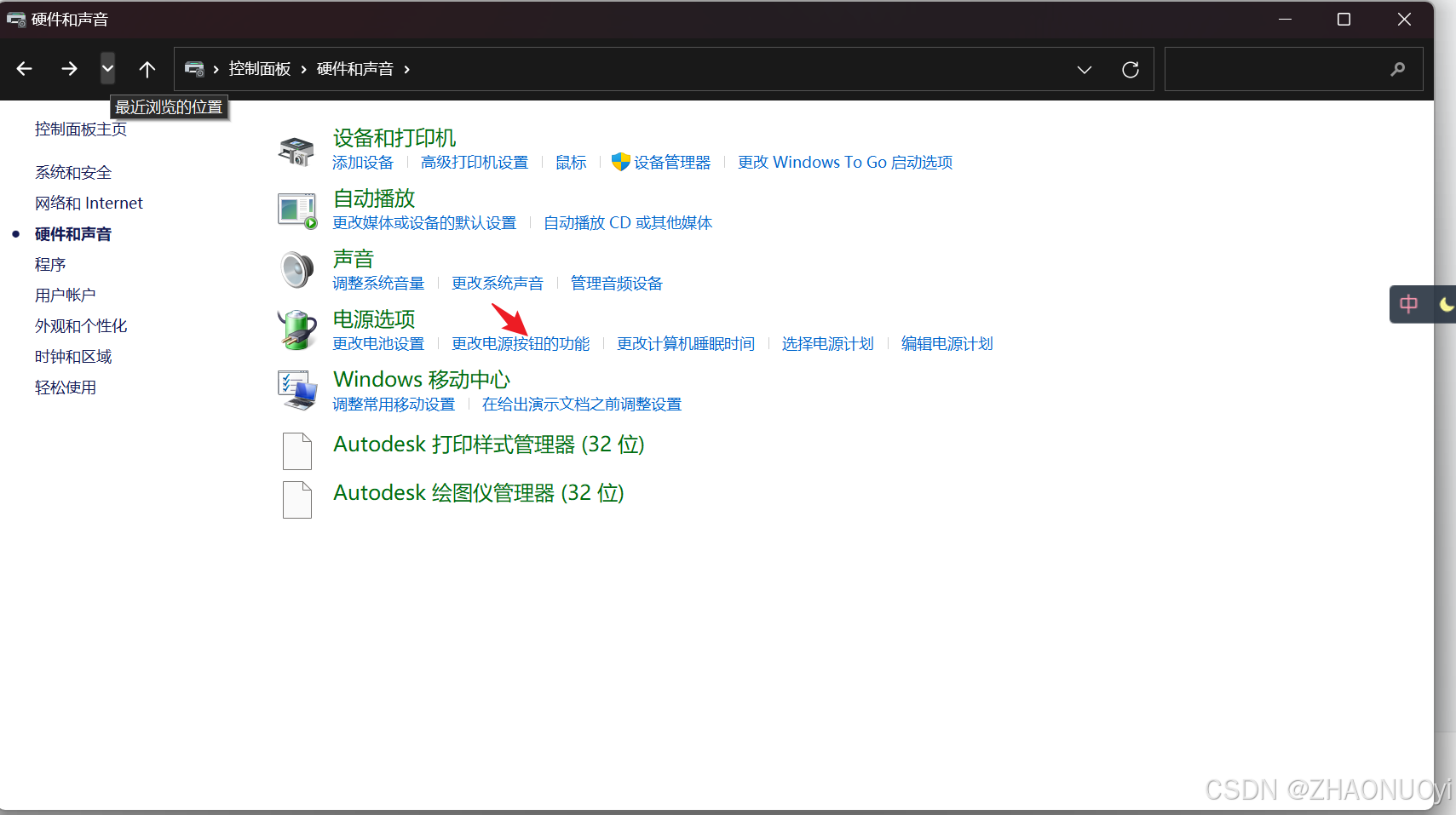The width and height of the screenshot is (1456, 815).
Task: Click 更改电源按钮的功能 link
Action: 521,344
